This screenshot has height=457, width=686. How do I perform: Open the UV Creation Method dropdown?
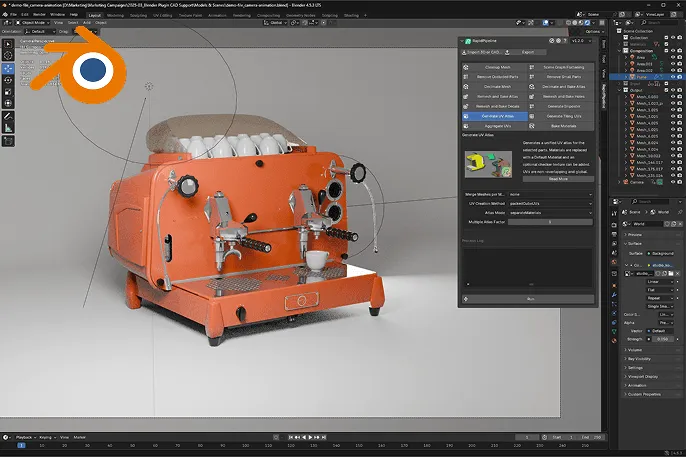point(550,203)
